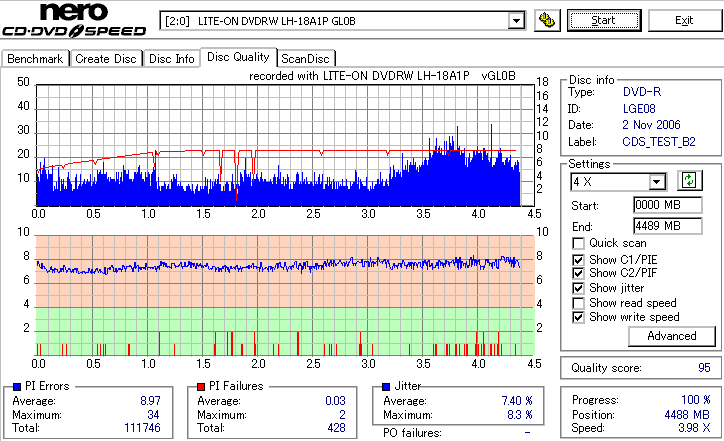Switch to the ScanDisc tab

(305, 59)
